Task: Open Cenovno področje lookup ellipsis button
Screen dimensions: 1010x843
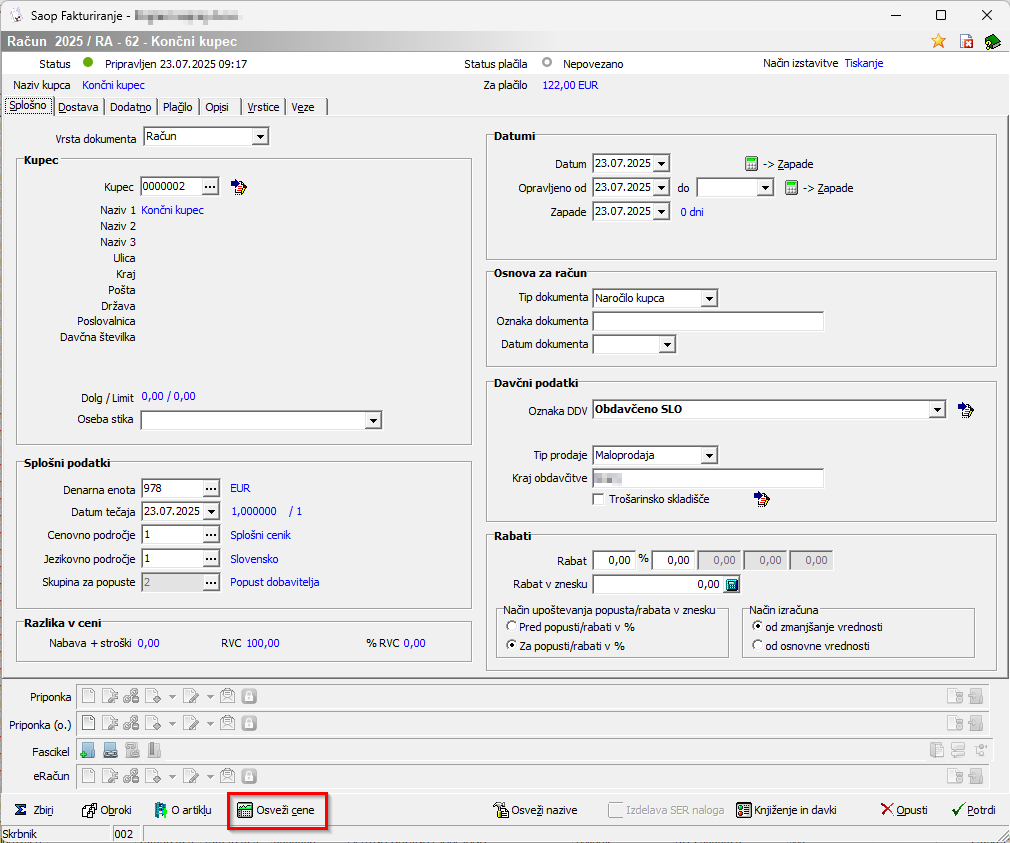Action: 211,535
